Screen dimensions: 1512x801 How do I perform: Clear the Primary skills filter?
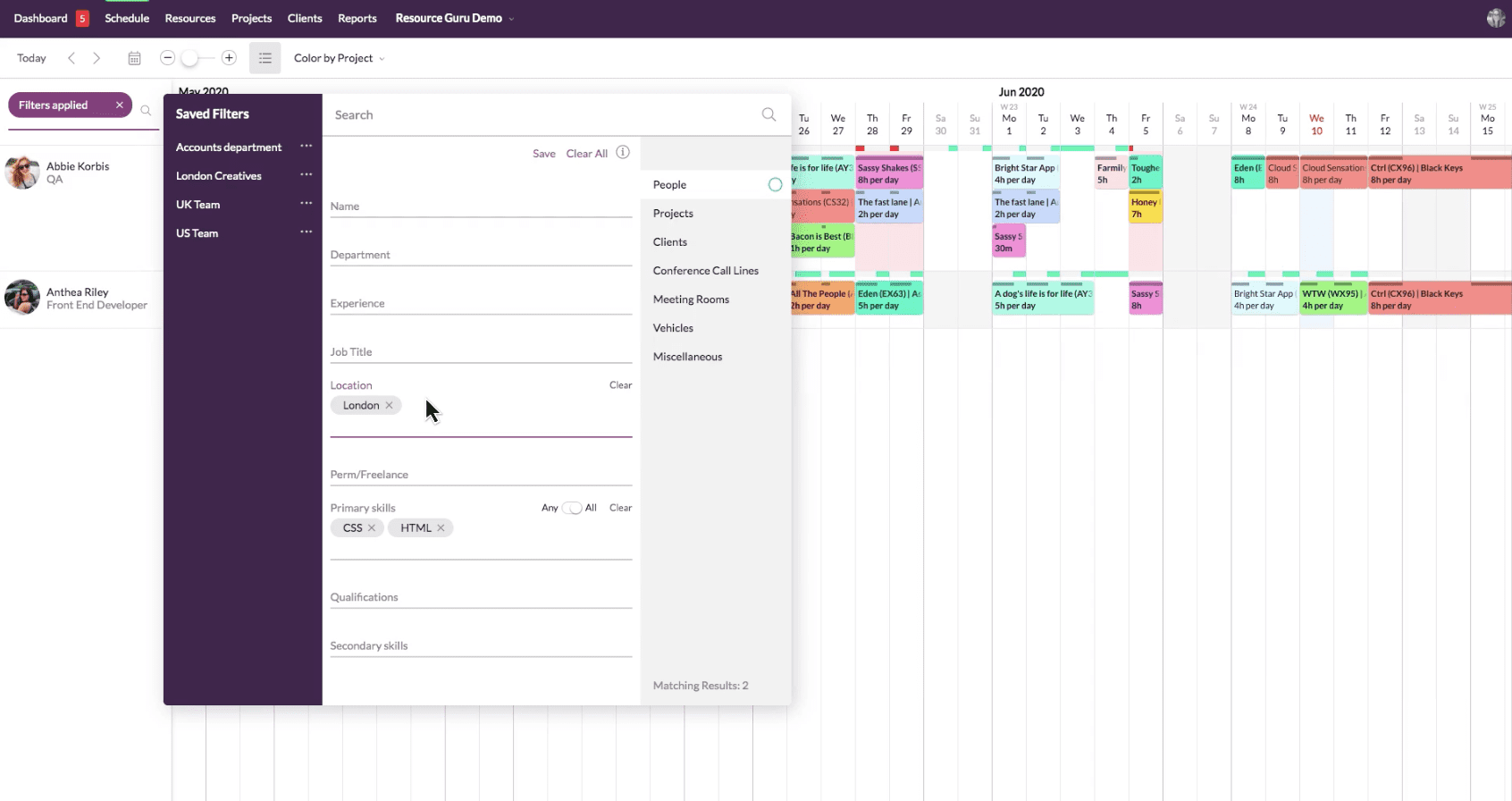coord(620,508)
